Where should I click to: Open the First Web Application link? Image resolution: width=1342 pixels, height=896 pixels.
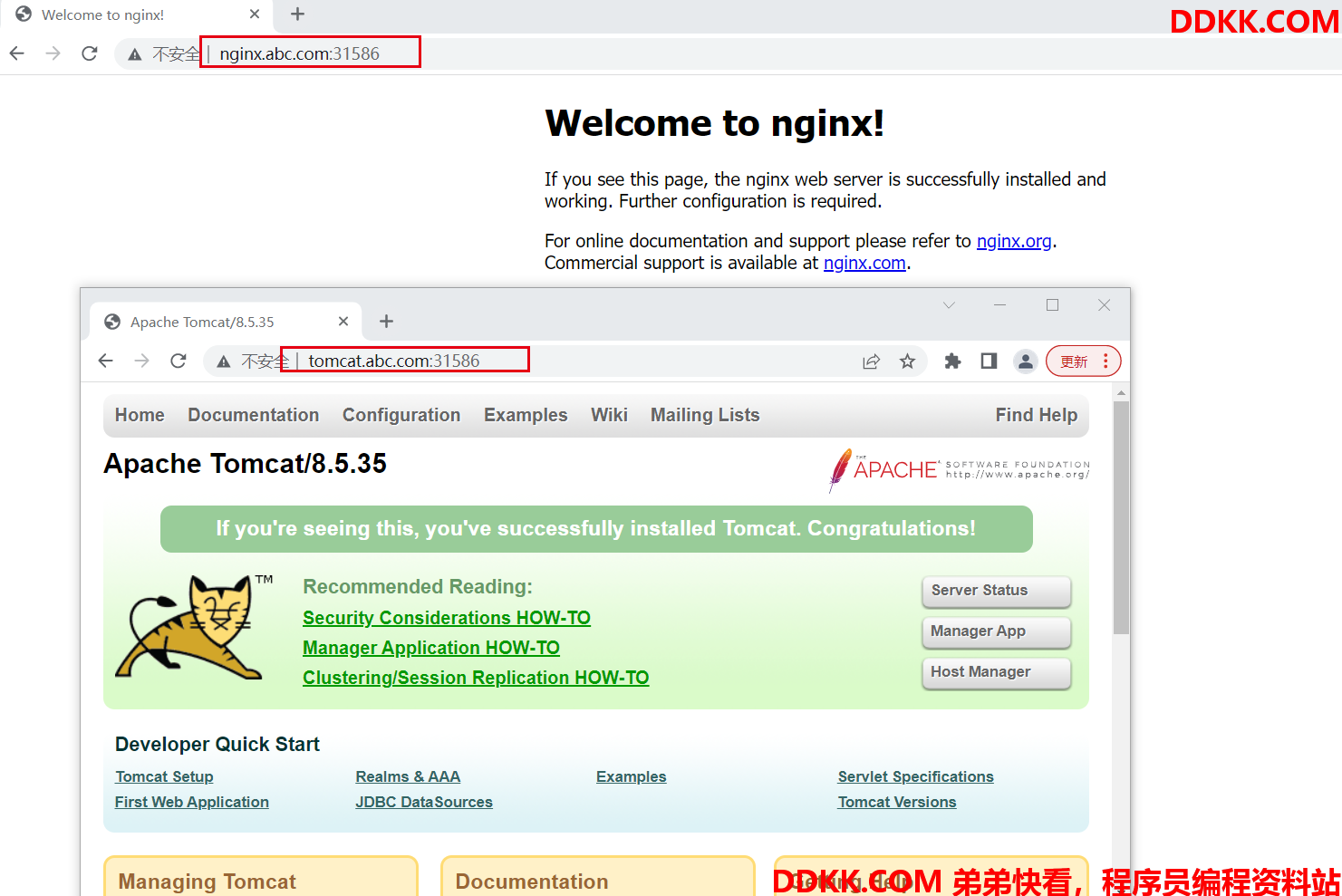[192, 802]
